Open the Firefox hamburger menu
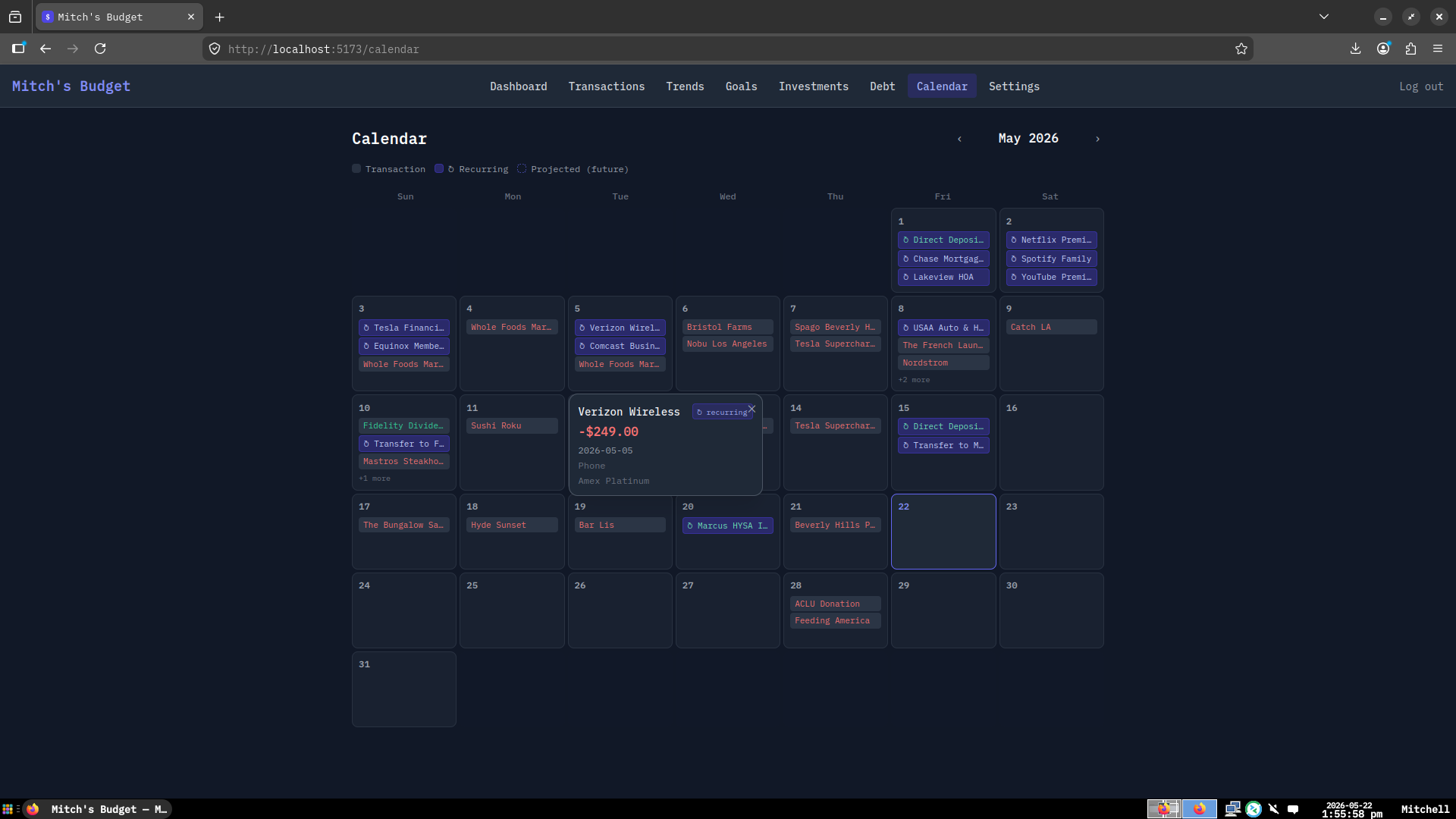The image size is (1456, 819). point(1438,49)
